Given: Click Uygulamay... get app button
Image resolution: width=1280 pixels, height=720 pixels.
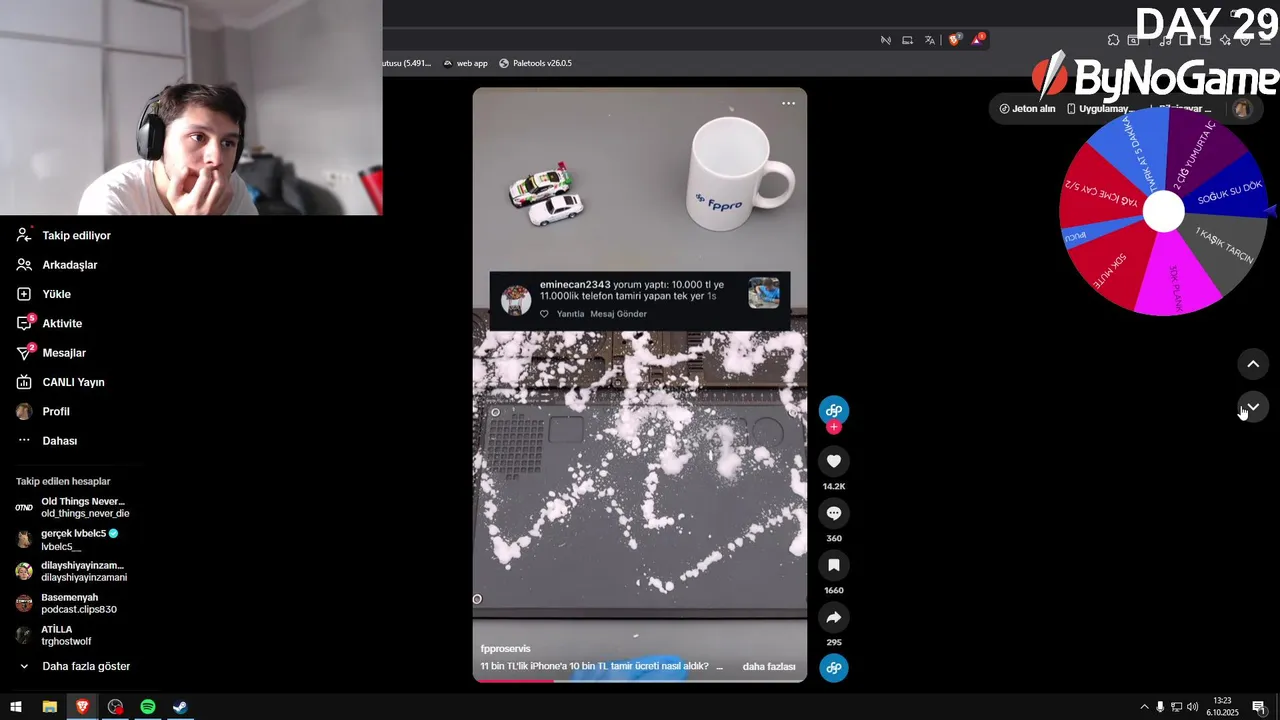Looking at the screenshot, I should point(1099,109).
